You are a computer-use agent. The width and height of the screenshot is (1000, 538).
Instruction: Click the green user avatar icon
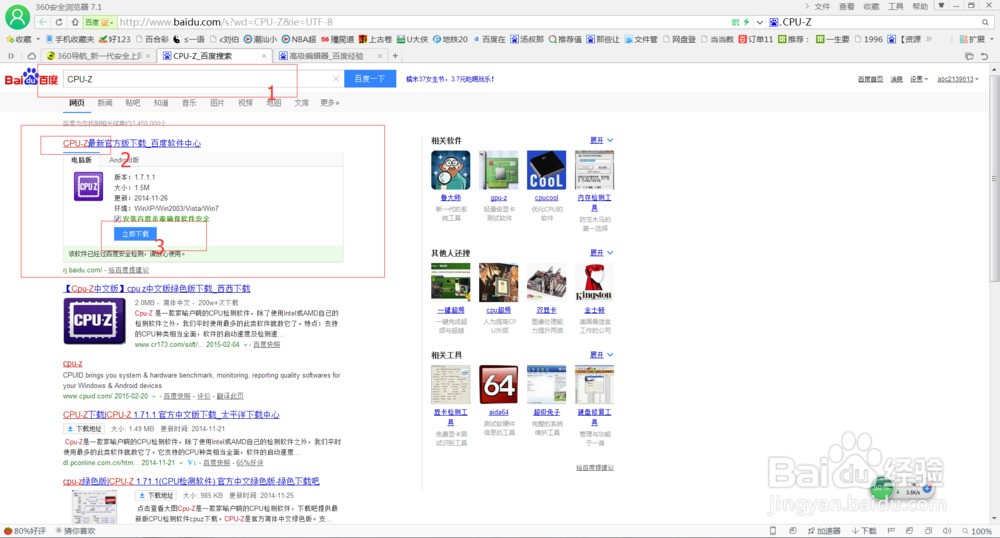pyautogui.click(x=17, y=16)
